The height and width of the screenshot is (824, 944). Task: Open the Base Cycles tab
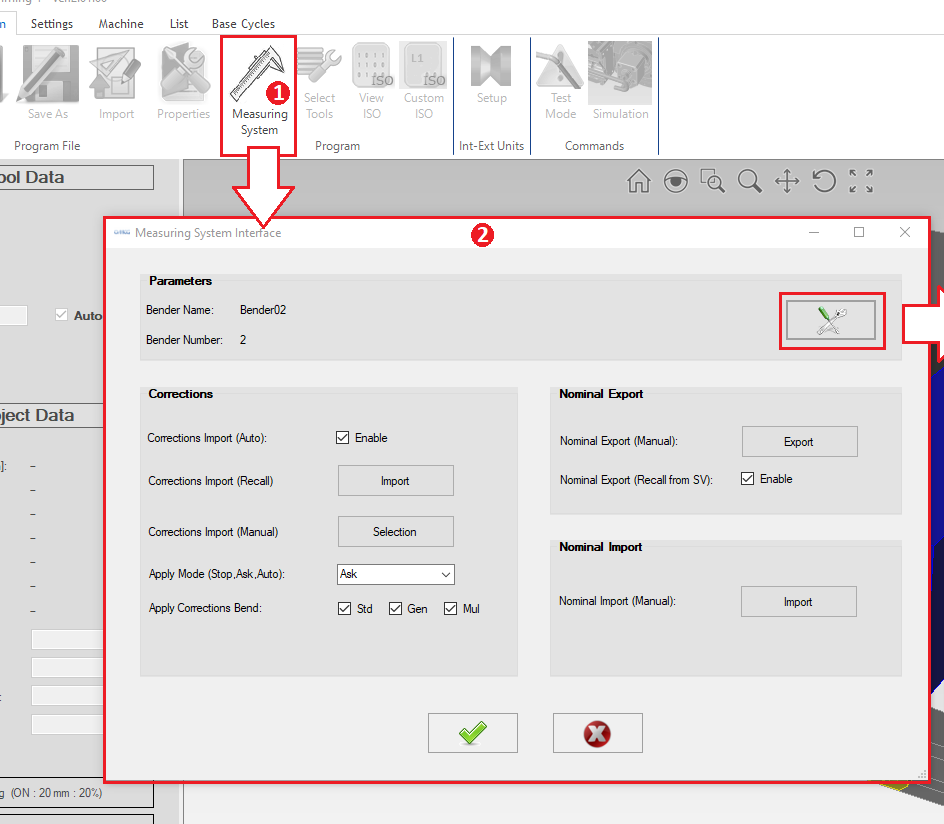(243, 23)
